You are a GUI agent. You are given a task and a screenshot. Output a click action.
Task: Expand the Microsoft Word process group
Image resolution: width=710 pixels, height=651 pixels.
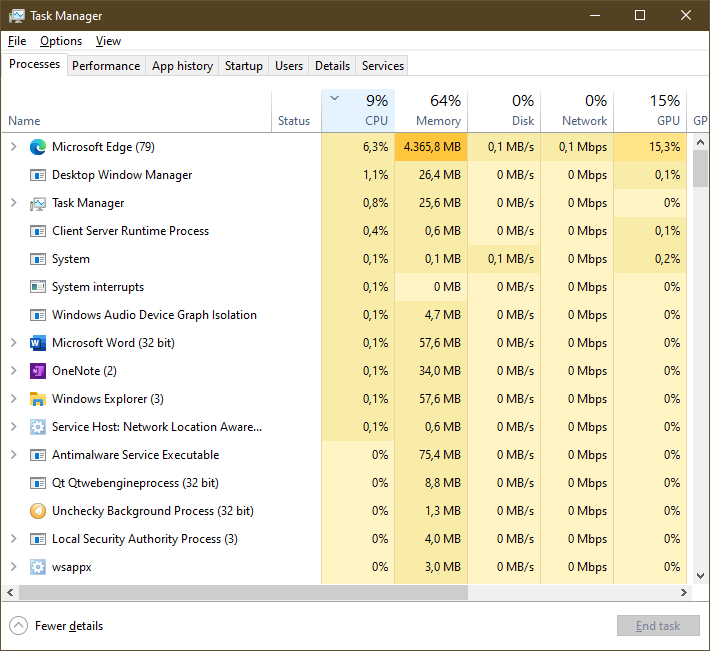tap(14, 343)
